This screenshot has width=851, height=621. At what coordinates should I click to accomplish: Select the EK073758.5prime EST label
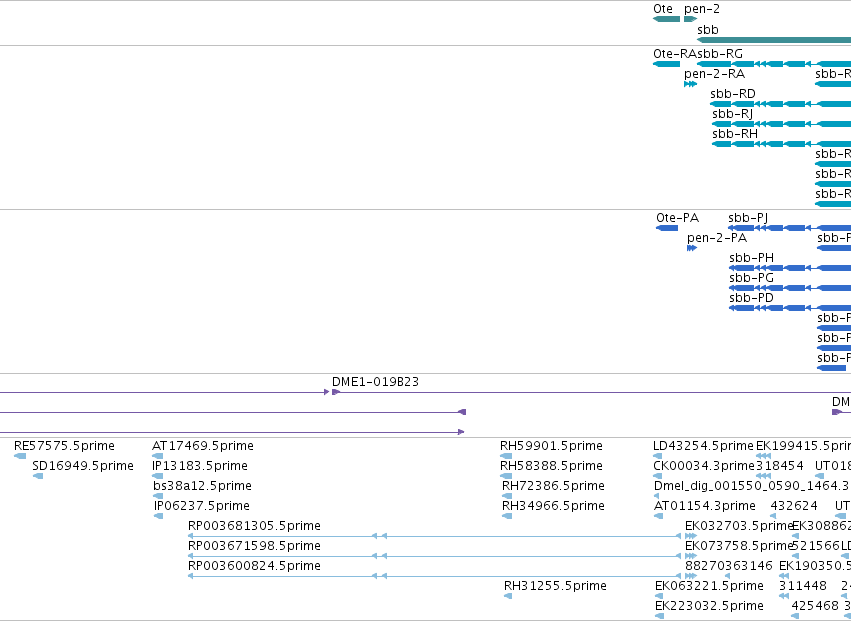pyautogui.click(x=739, y=547)
